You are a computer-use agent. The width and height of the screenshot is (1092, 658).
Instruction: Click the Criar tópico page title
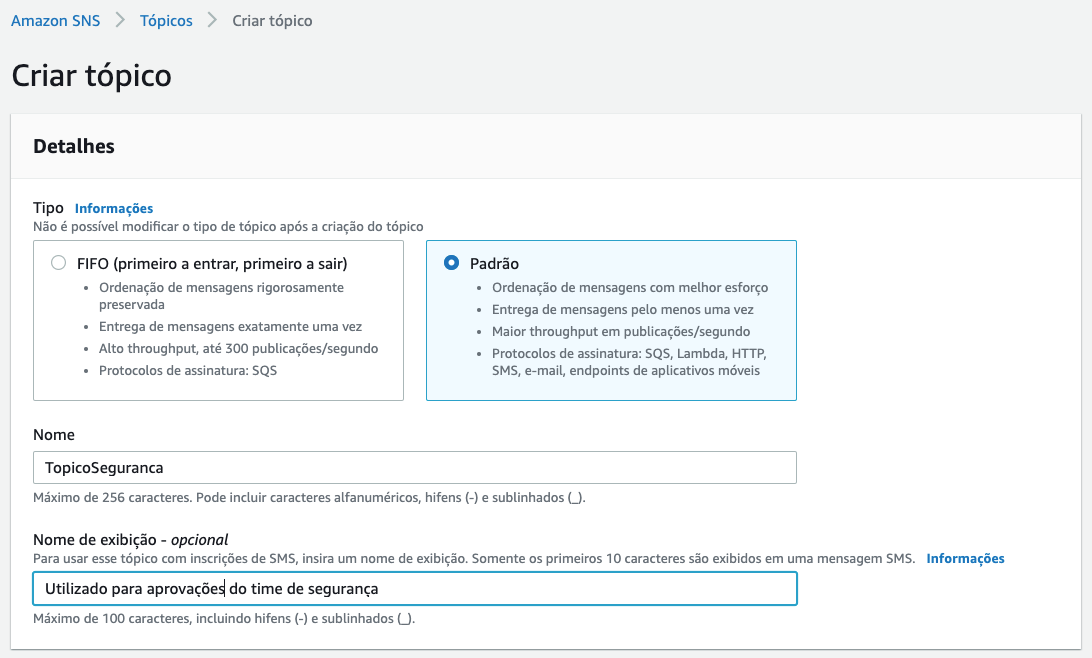[x=91, y=75]
